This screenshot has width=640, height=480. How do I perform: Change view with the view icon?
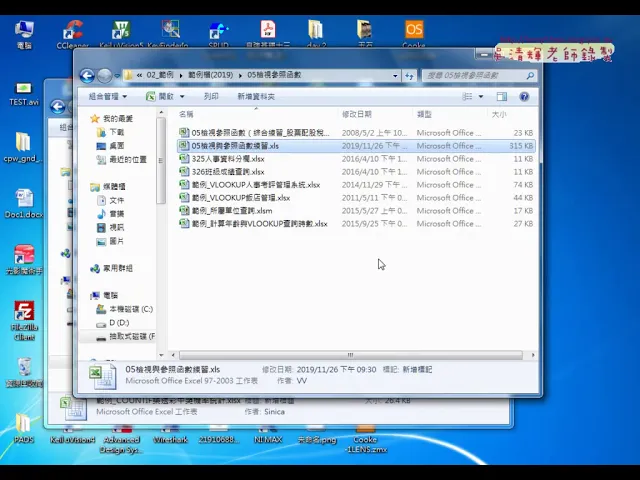pyautogui.click(x=467, y=97)
